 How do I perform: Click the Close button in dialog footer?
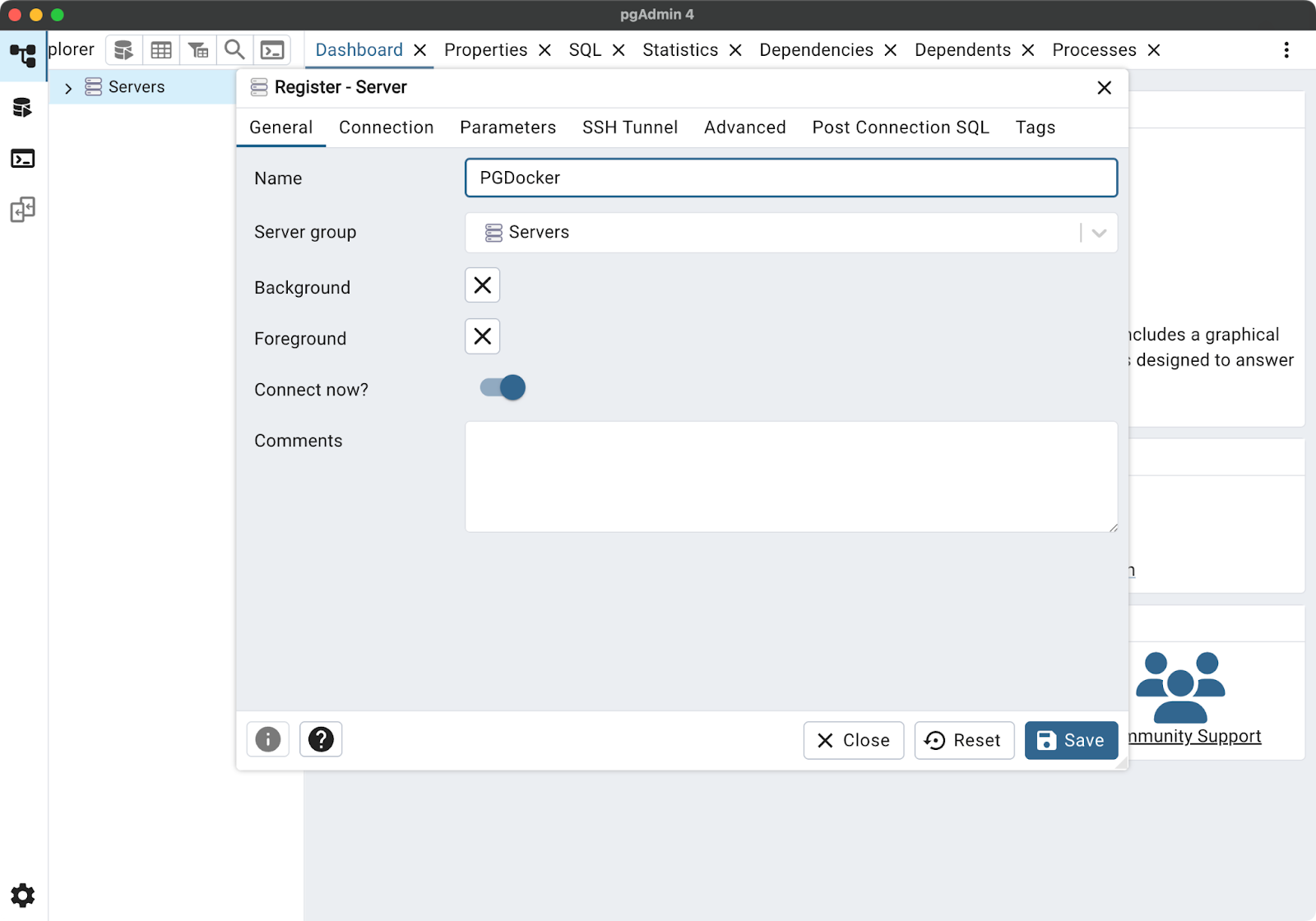click(854, 740)
